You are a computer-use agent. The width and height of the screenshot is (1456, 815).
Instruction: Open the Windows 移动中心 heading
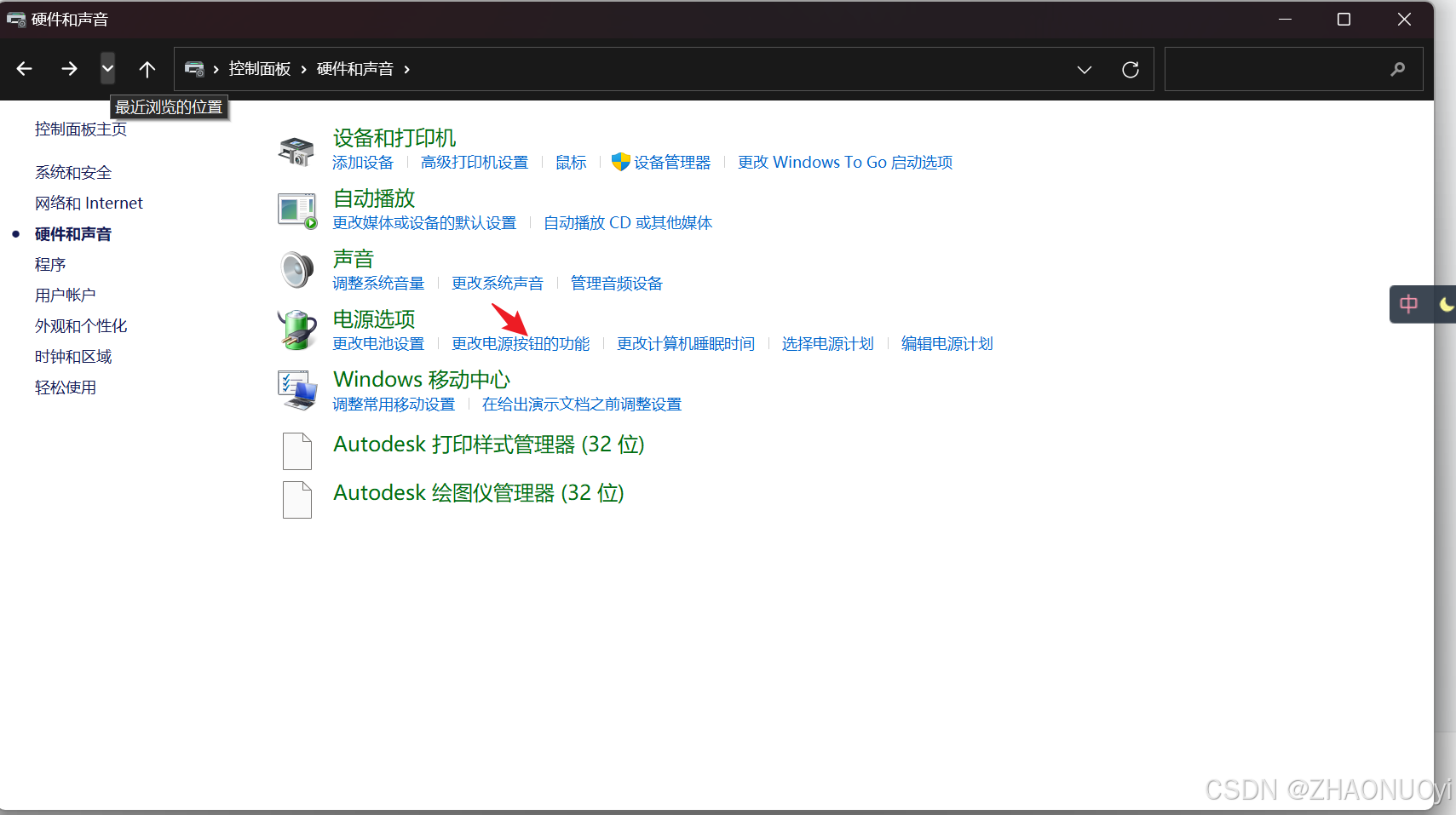pyautogui.click(x=422, y=379)
